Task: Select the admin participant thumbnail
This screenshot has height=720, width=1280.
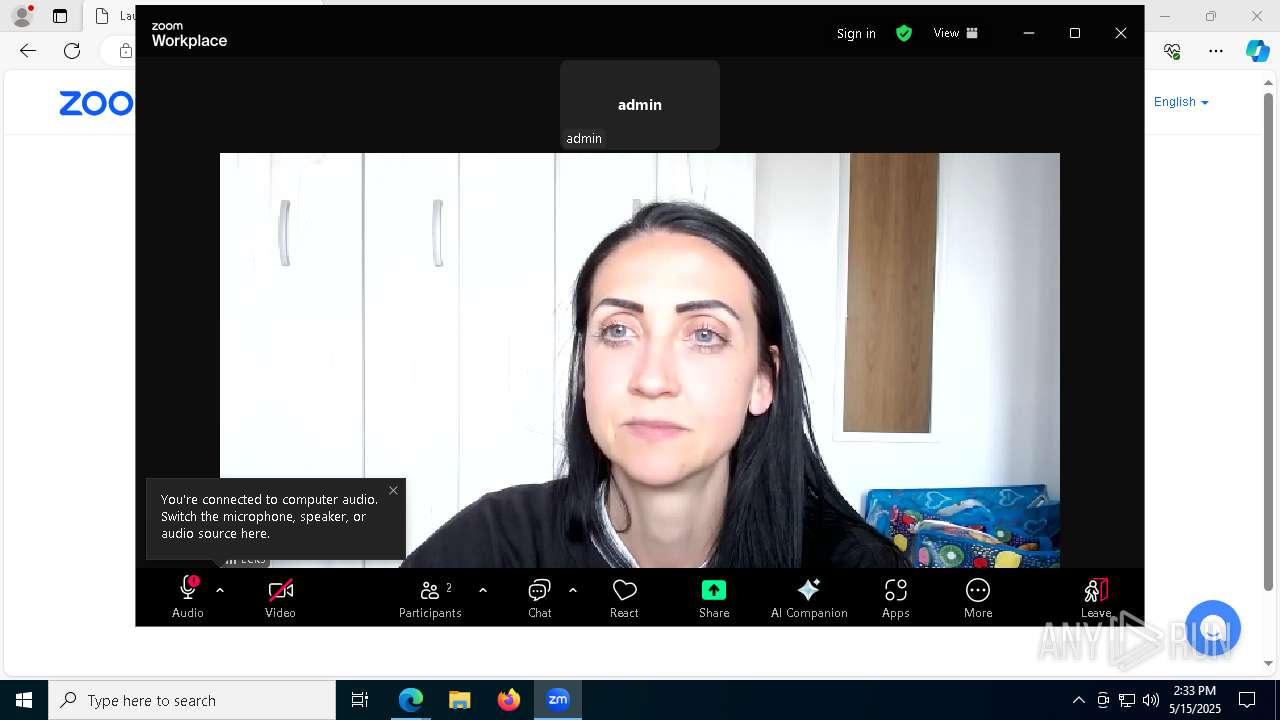Action: 640,105
